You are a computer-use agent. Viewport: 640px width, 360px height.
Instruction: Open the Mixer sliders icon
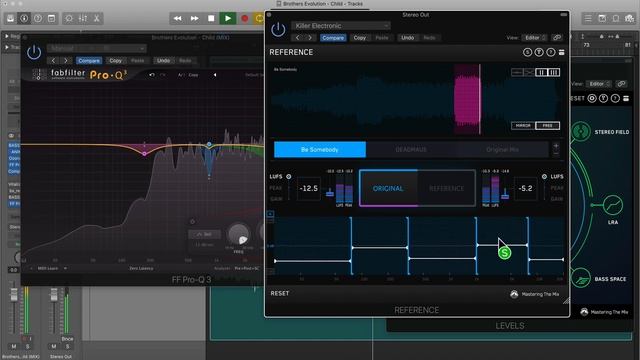pos(83,18)
